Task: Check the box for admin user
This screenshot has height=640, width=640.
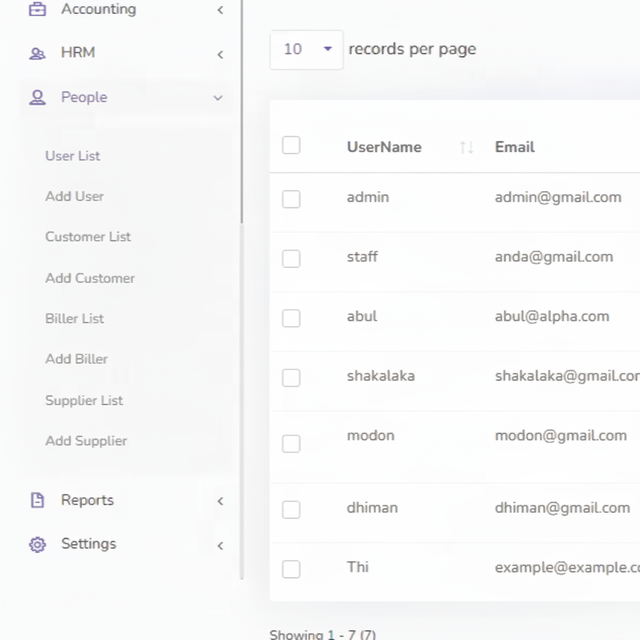Action: click(x=291, y=199)
